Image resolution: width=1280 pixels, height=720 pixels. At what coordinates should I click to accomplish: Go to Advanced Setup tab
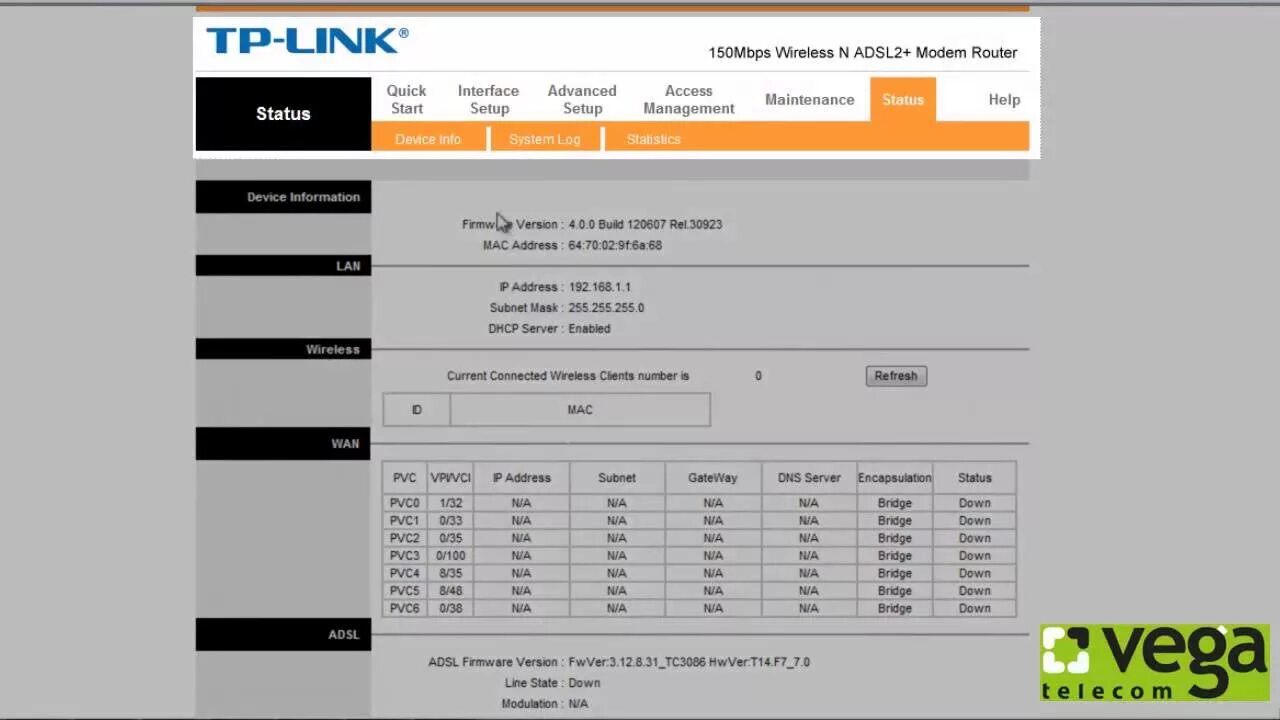click(x=582, y=99)
